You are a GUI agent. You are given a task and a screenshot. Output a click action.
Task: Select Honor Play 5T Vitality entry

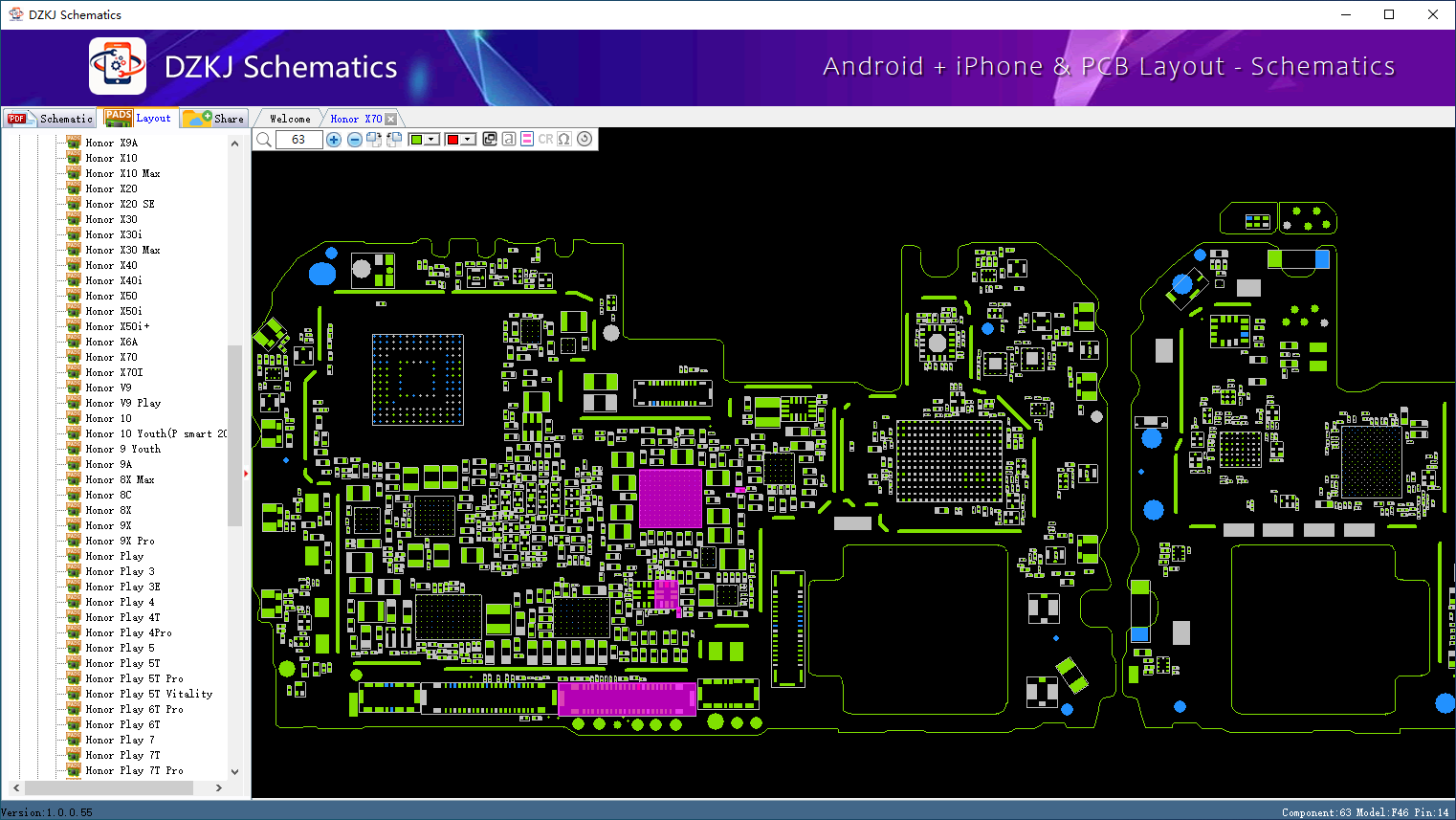(x=149, y=694)
